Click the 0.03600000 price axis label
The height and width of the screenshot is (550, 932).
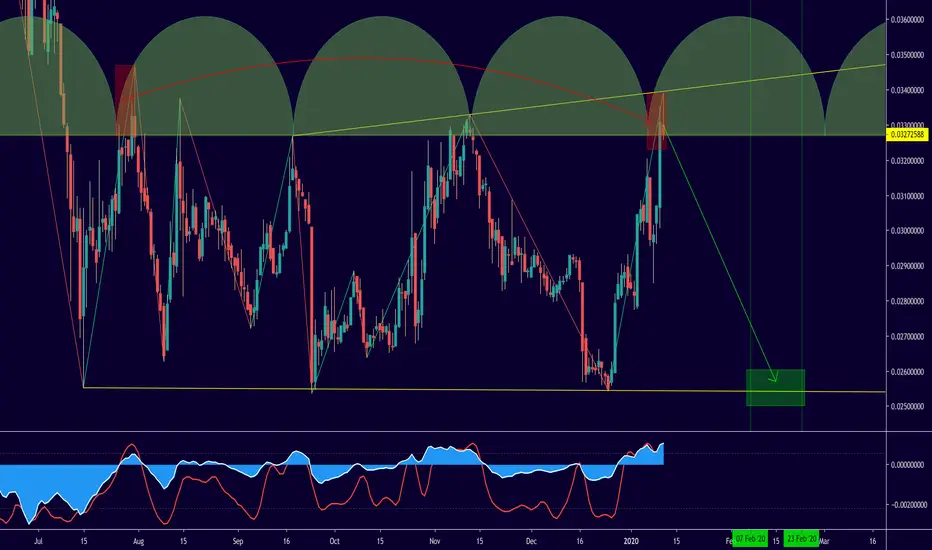click(x=907, y=20)
